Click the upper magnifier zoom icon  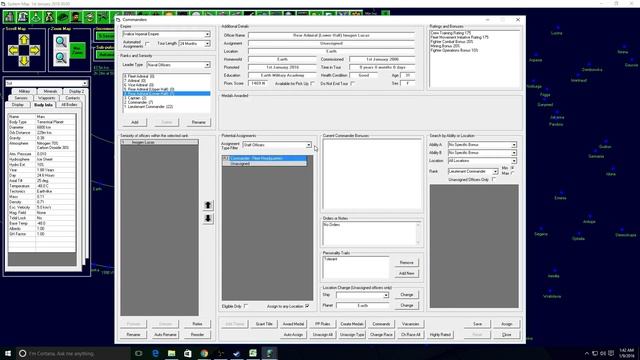click(61, 41)
